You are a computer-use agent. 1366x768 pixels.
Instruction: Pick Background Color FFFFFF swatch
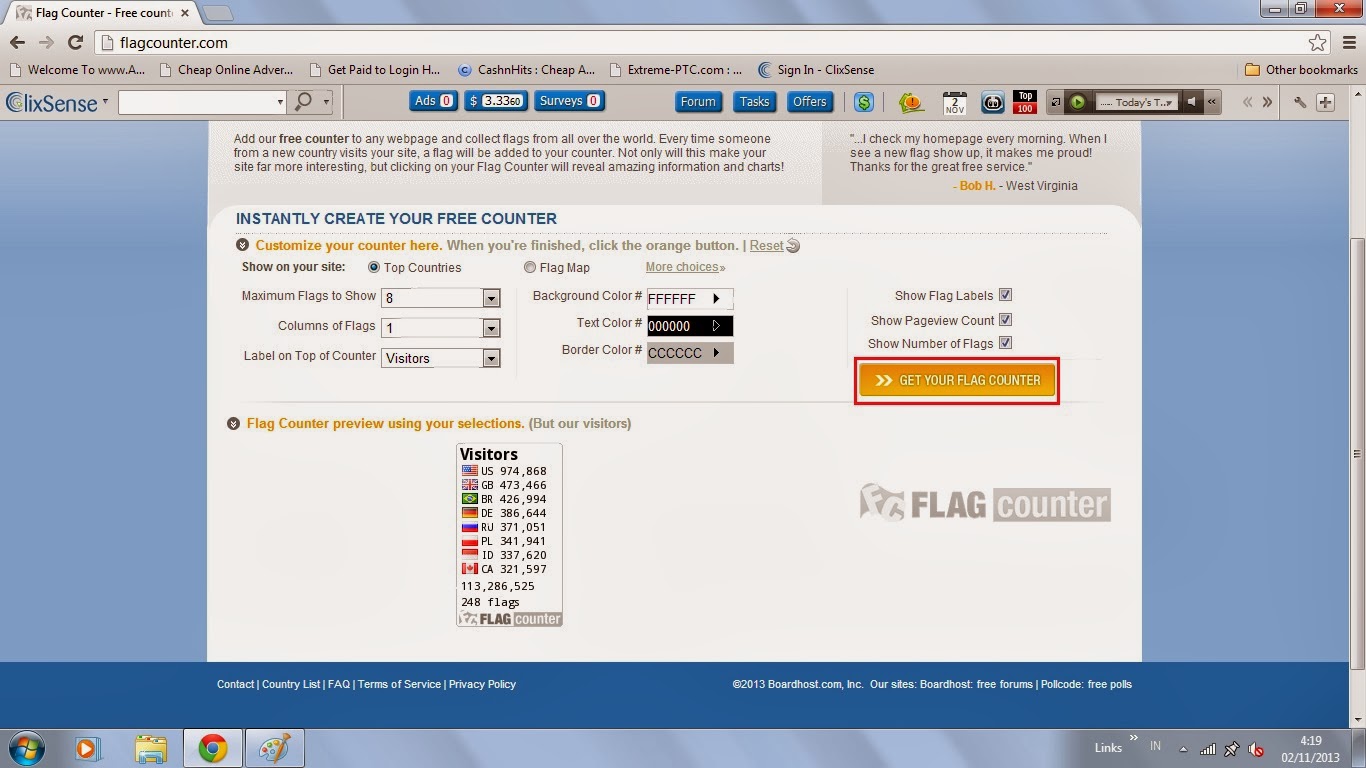690,299
